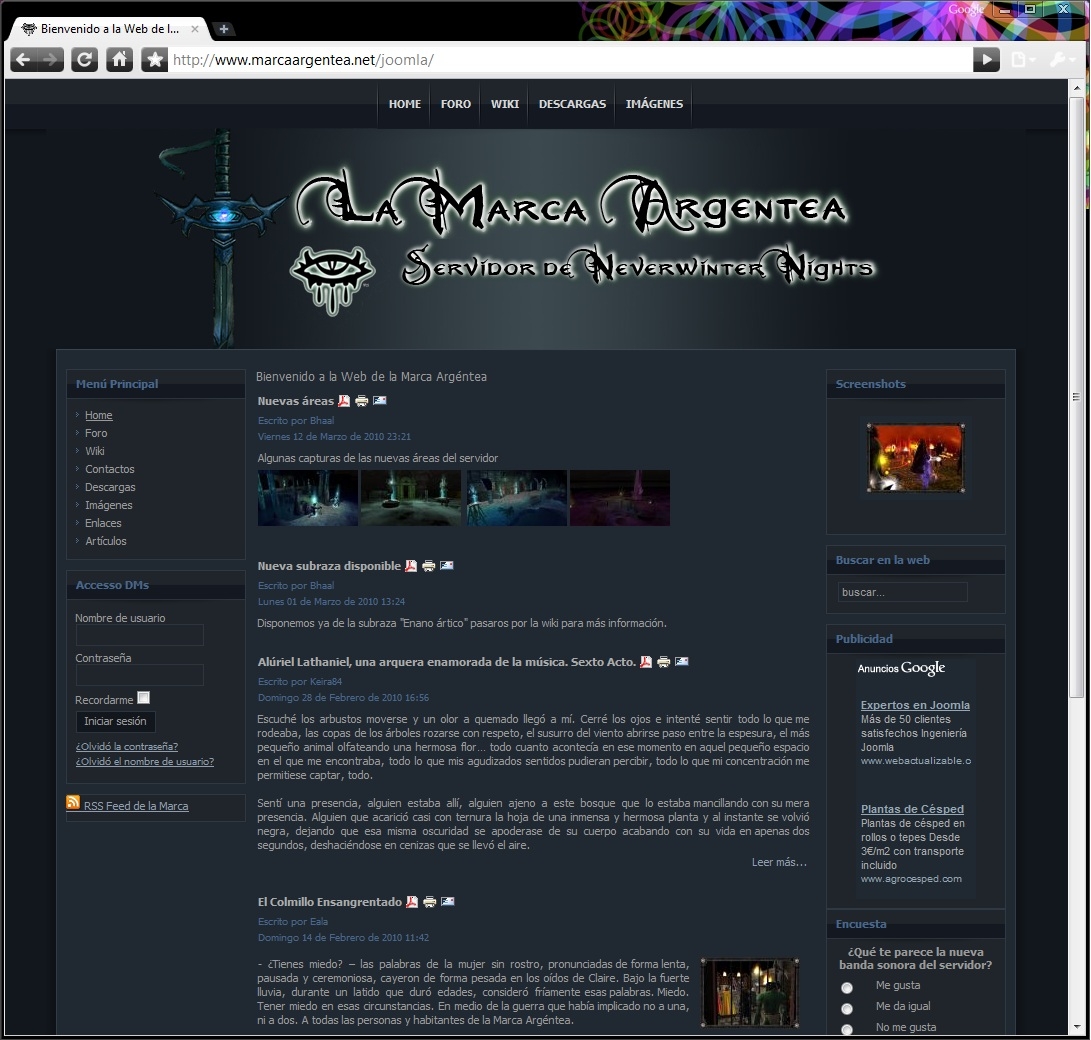This screenshot has height=1040, width=1091.
Task: Click print icon for Nueva subraza disponible
Action: coord(428,566)
